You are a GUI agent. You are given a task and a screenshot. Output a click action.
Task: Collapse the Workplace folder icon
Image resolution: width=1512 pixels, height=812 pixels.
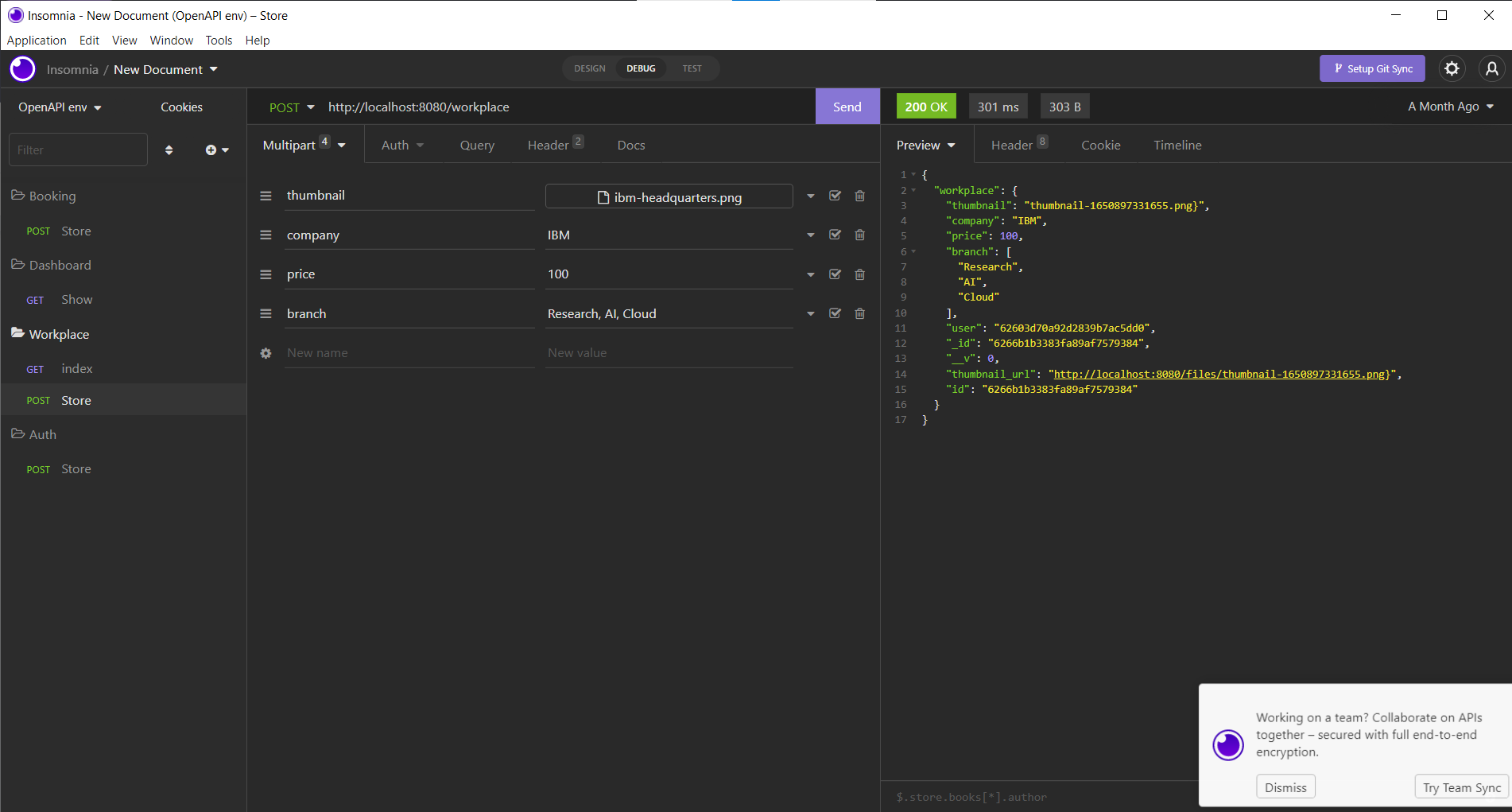[17, 333]
